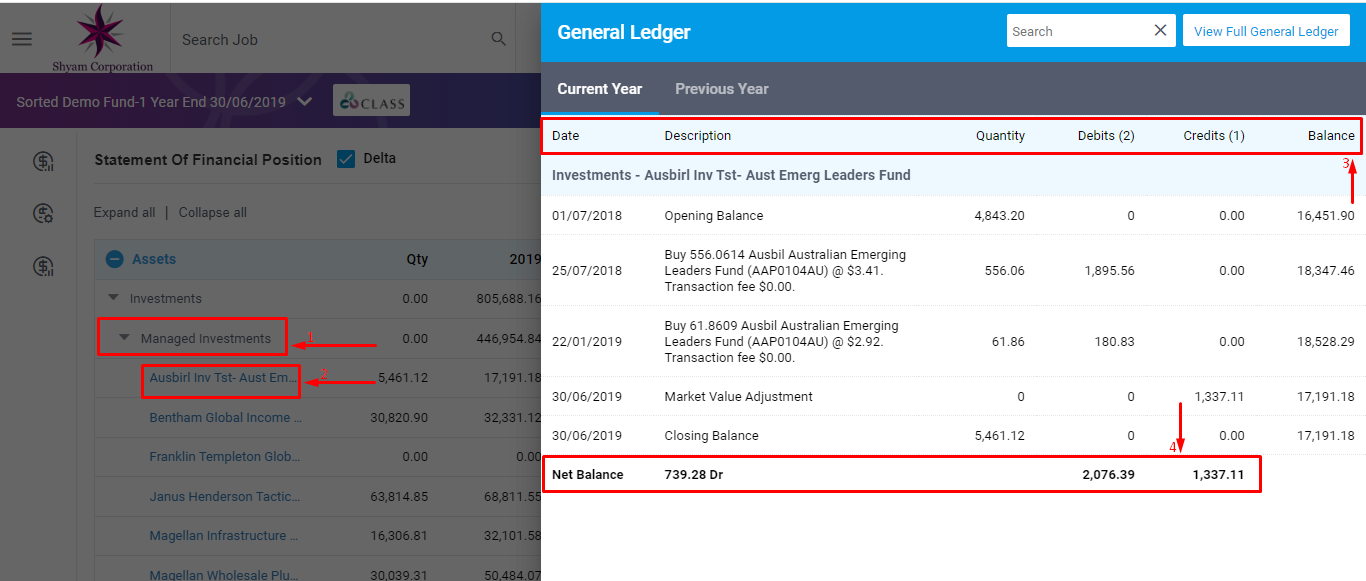Image resolution: width=1366 pixels, height=581 pixels.
Task: Click the 739.28 Dr net balance
Action: pyautogui.click(x=693, y=474)
